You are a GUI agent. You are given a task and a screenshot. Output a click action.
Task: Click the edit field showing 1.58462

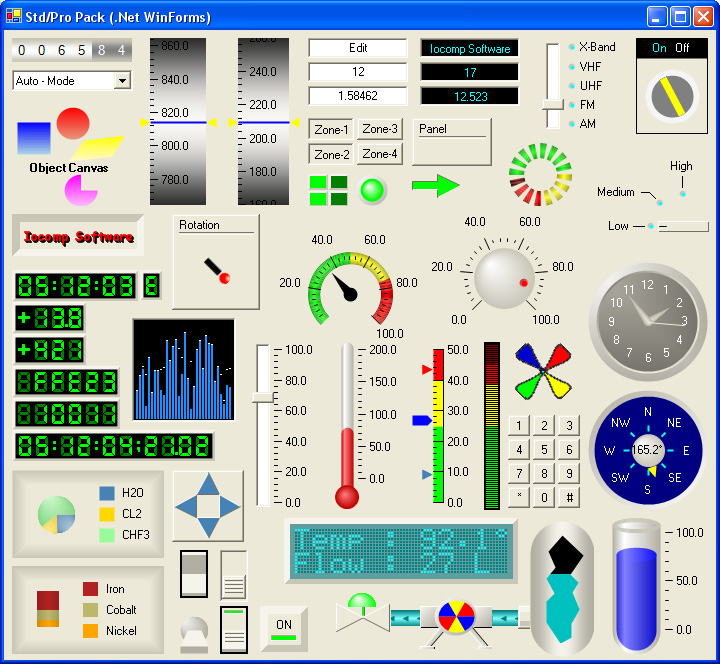point(358,96)
